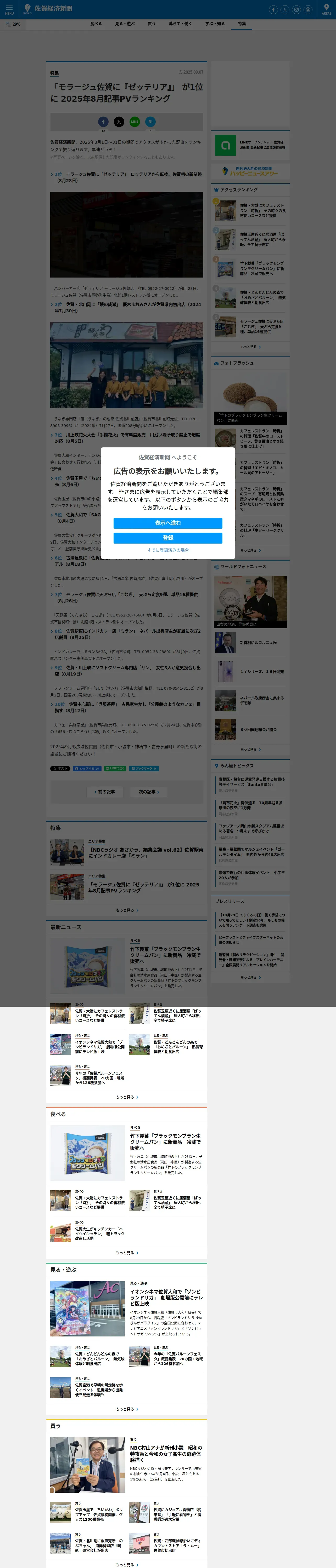Click the LINEで送る button
Viewport: 336px width, 1568px height.
[x=115, y=769]
